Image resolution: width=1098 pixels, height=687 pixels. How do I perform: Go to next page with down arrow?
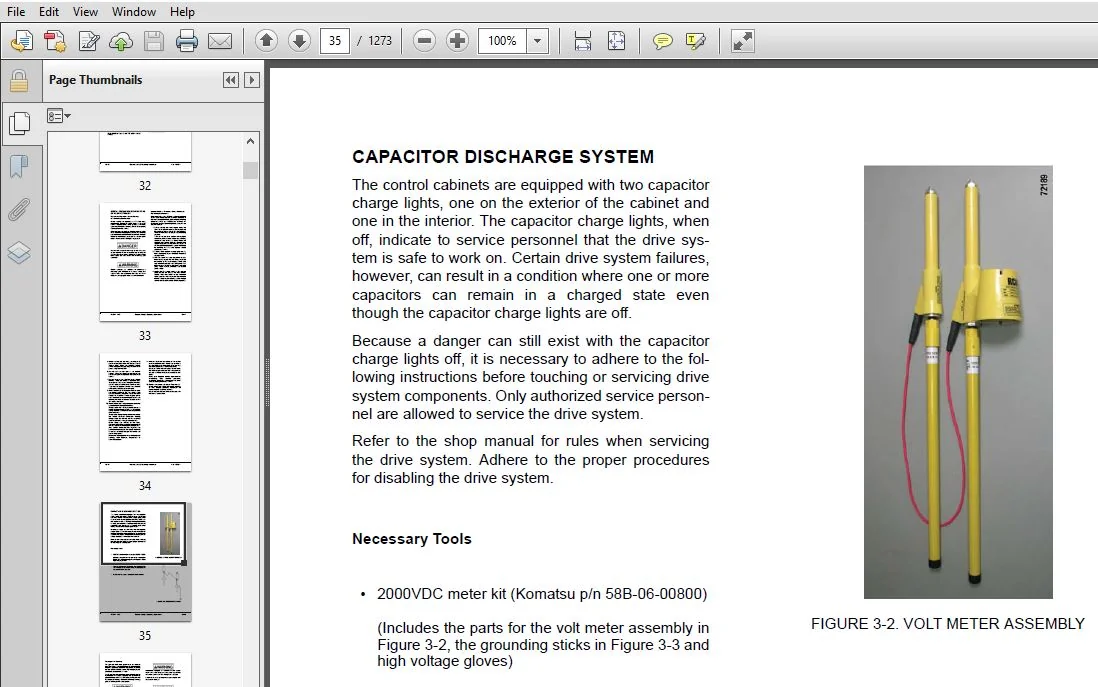299,41
